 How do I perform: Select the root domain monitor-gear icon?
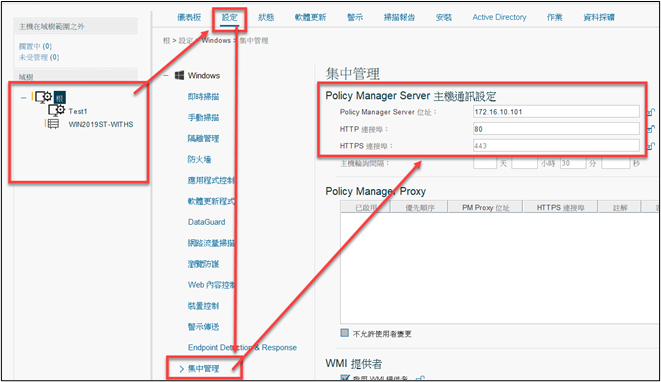coord(43,97)
